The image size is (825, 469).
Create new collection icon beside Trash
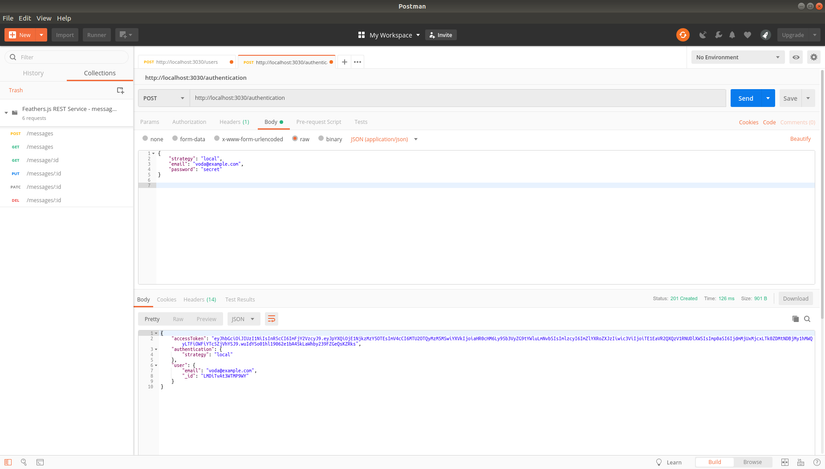120,90
